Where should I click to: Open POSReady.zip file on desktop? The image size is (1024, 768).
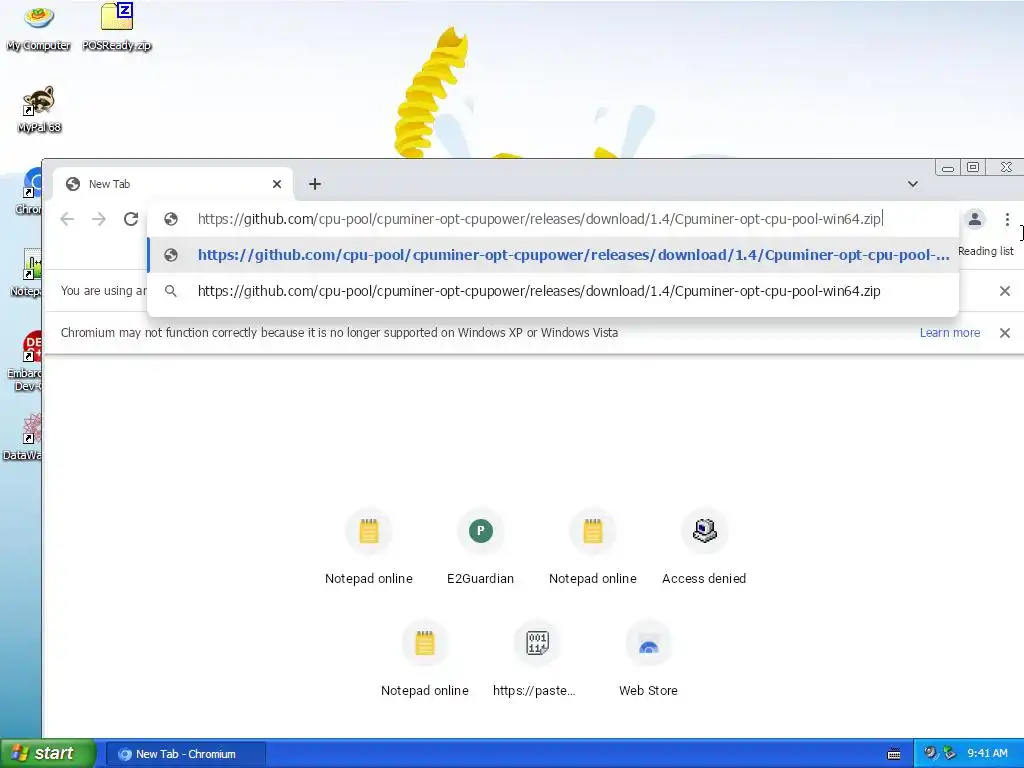coord(117,26)
